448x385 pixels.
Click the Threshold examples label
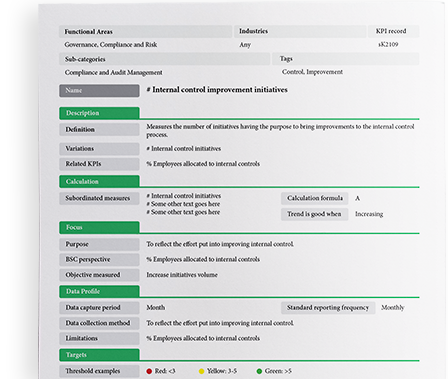point(99,371)
